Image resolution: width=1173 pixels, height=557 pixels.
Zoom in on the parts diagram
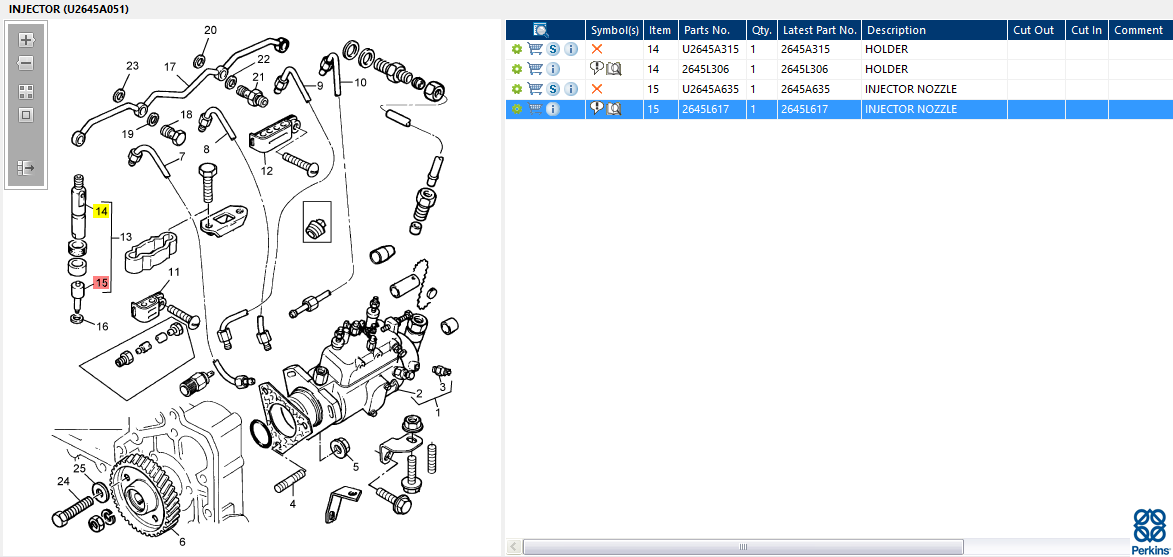click(x=26, y=40)
